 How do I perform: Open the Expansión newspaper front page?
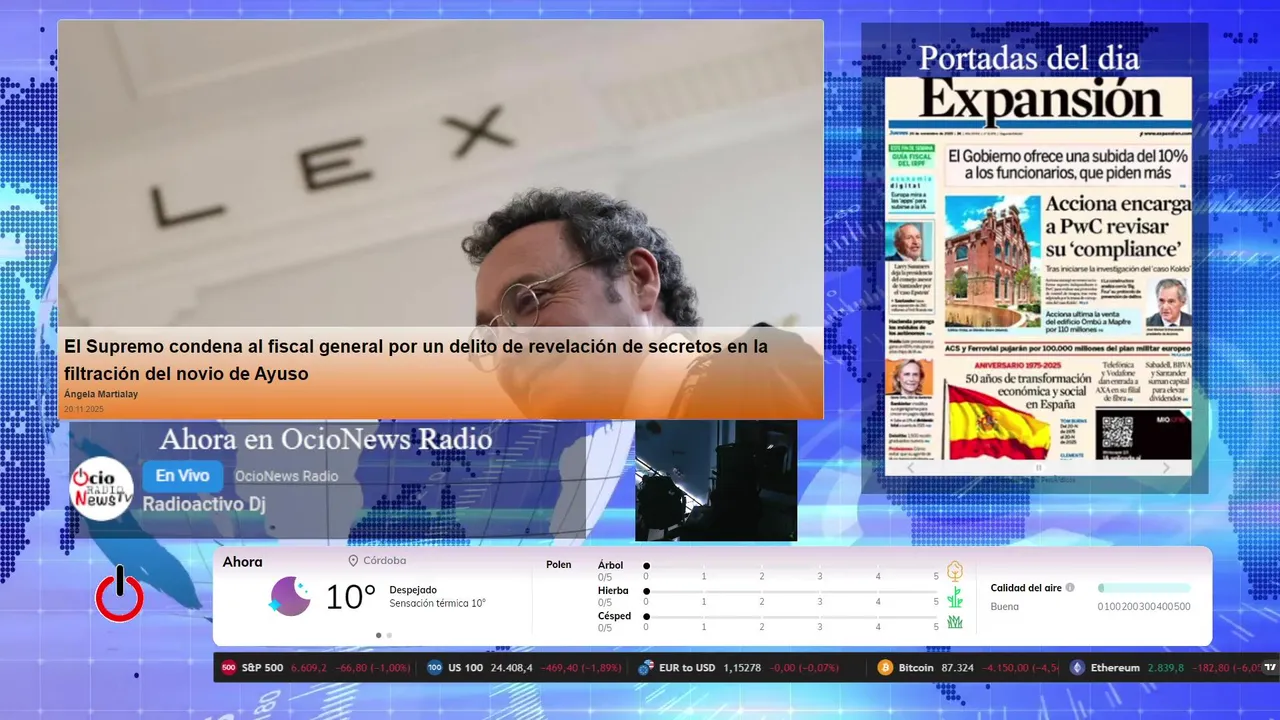tap(1038, 267)
